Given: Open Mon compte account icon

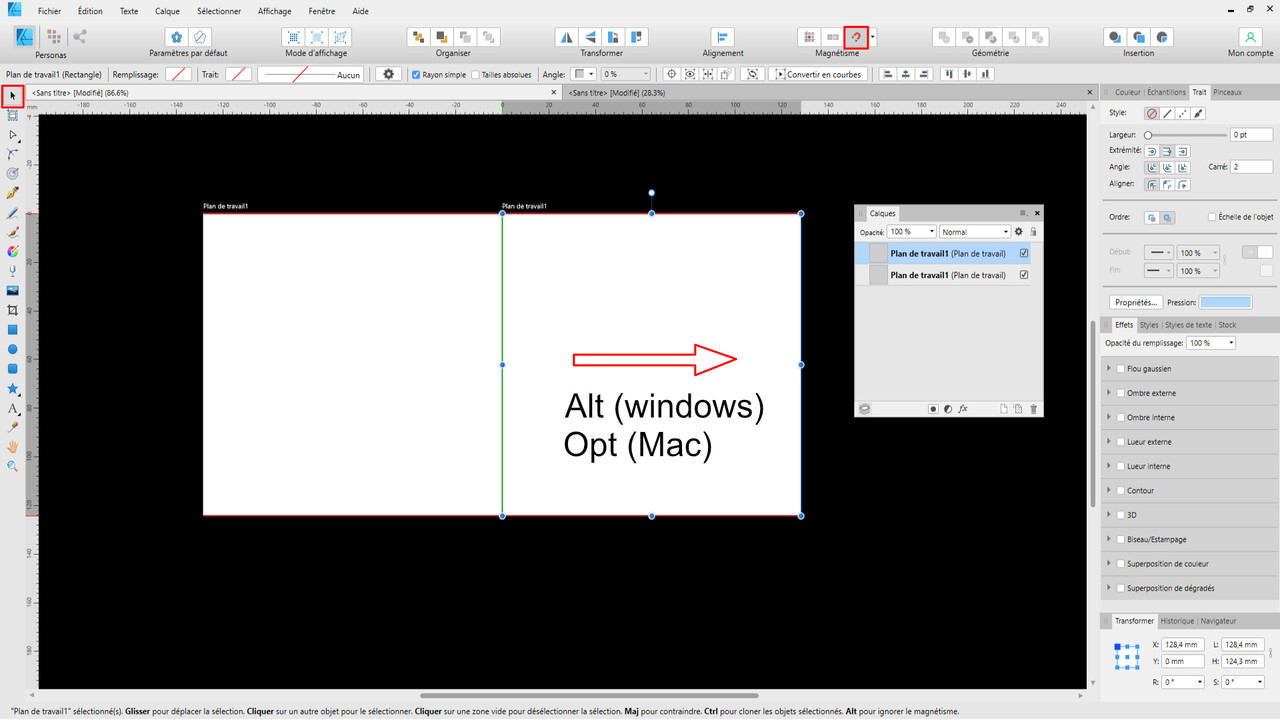Looking at the screenshot, I should click(1249, 37).
